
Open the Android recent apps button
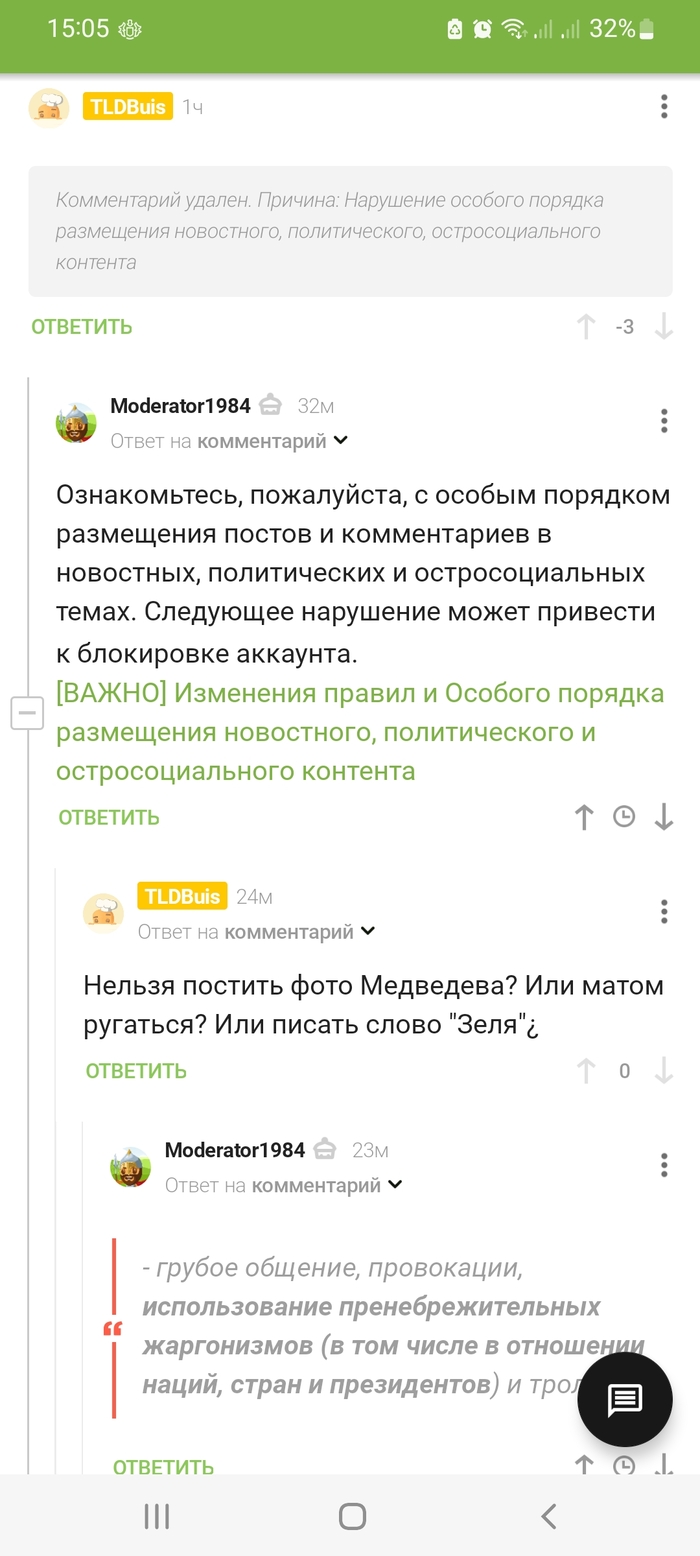(156, 1516)
